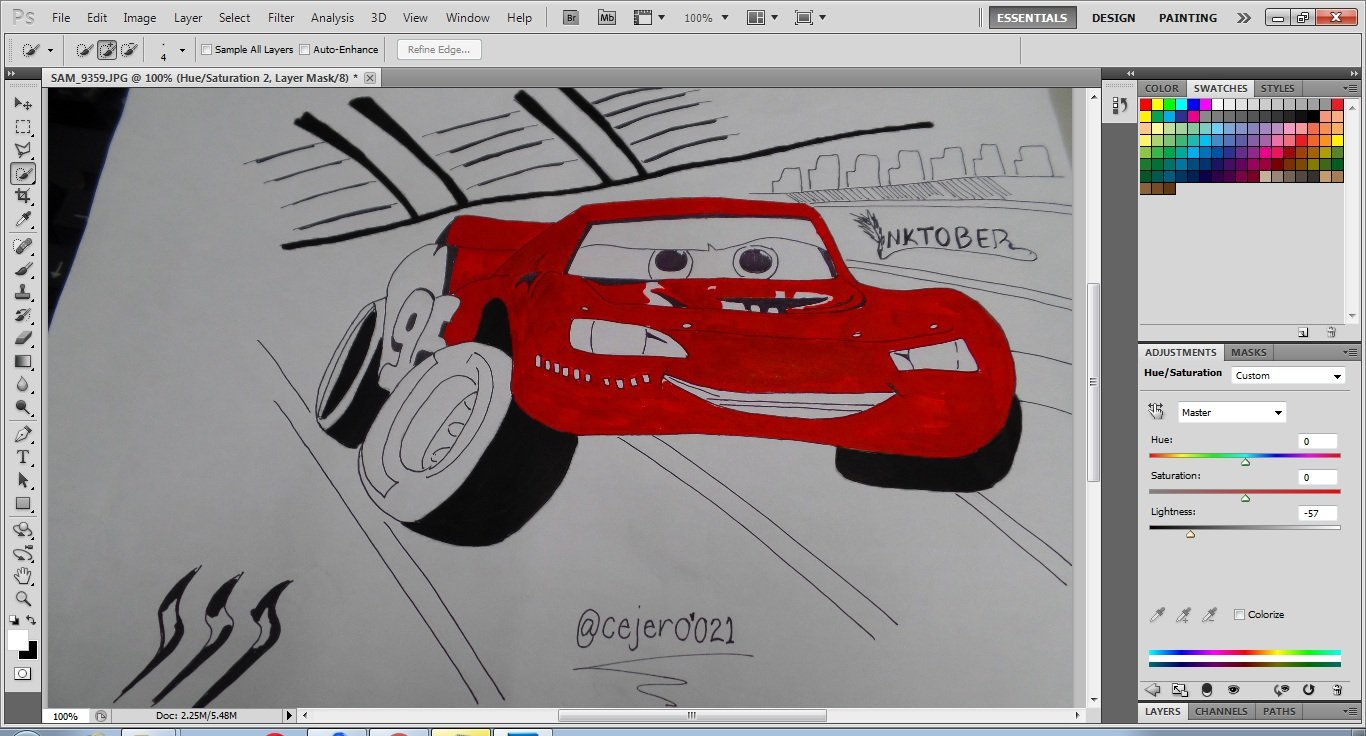Screen dimensions: 1366x736
Task: Select the History Brush tool
Action: pos(23,316)
